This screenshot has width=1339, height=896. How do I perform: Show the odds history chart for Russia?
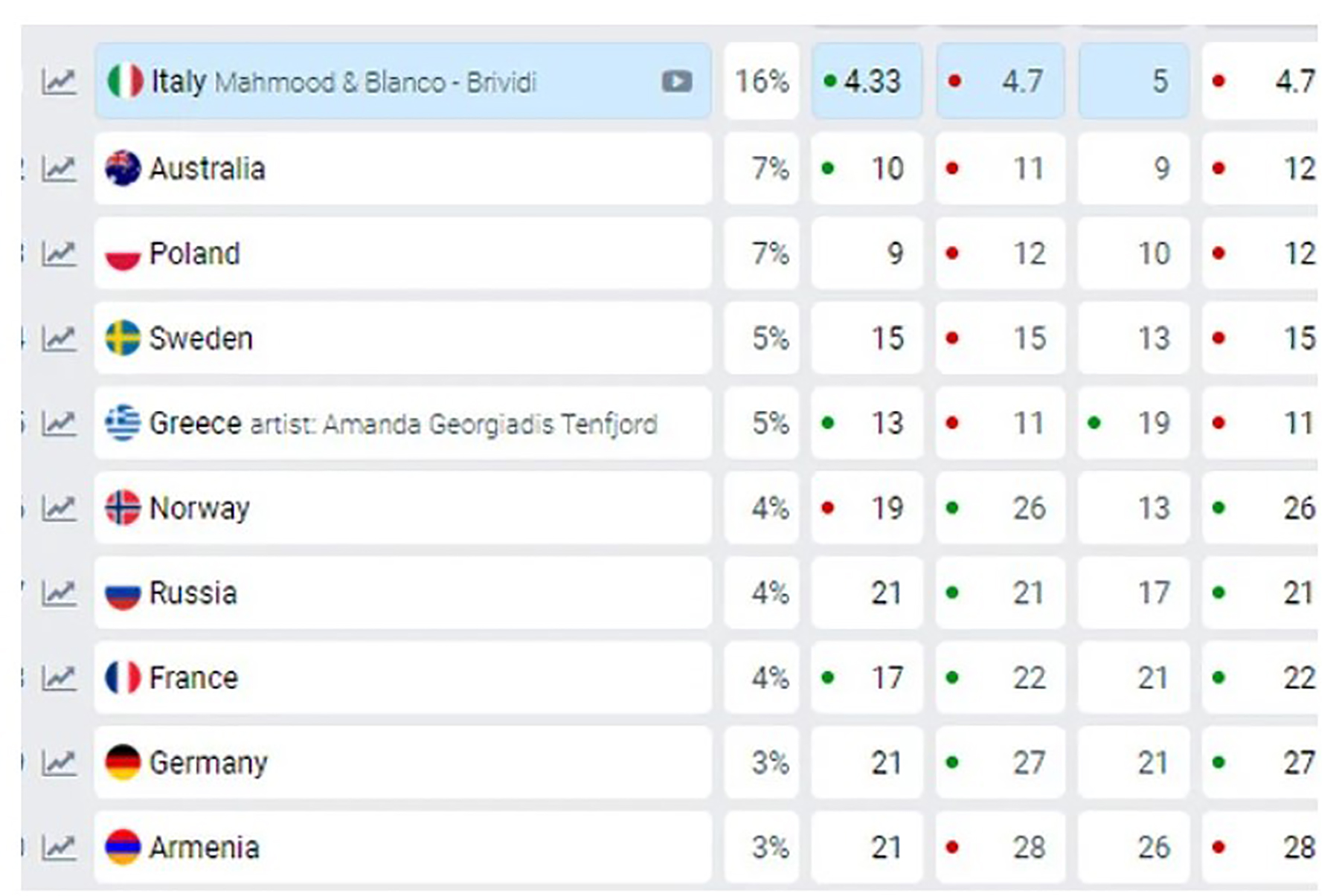[x=59, y=593]
